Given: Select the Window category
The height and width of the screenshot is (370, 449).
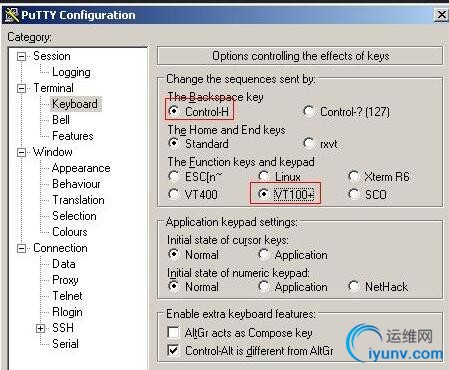Looking at the screenshot, I should [x=53, y=152].
